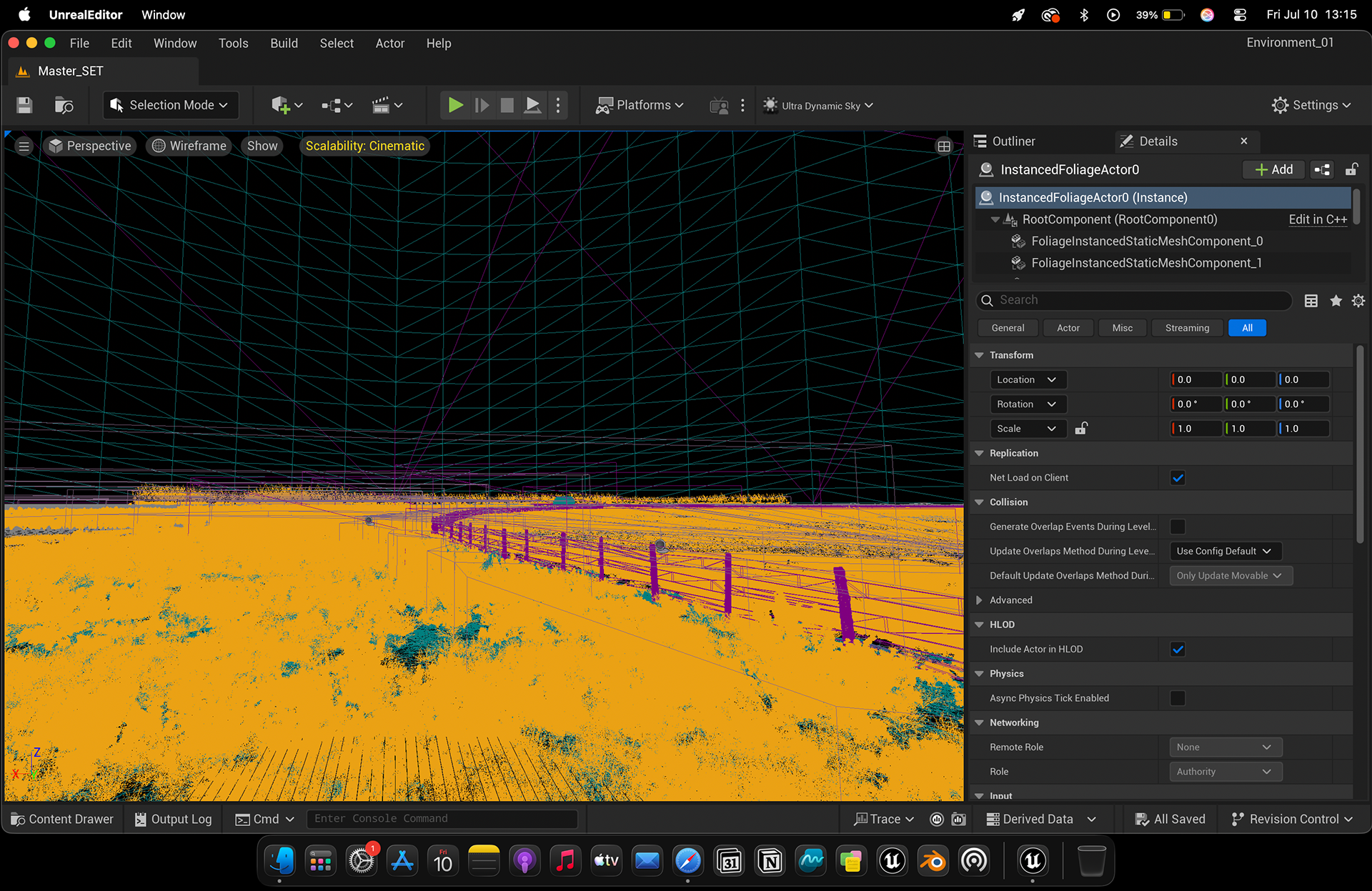Open the cinematics clapperboard icon
Viewport: 1372px width, 891px height.
[x=380, y=105]
